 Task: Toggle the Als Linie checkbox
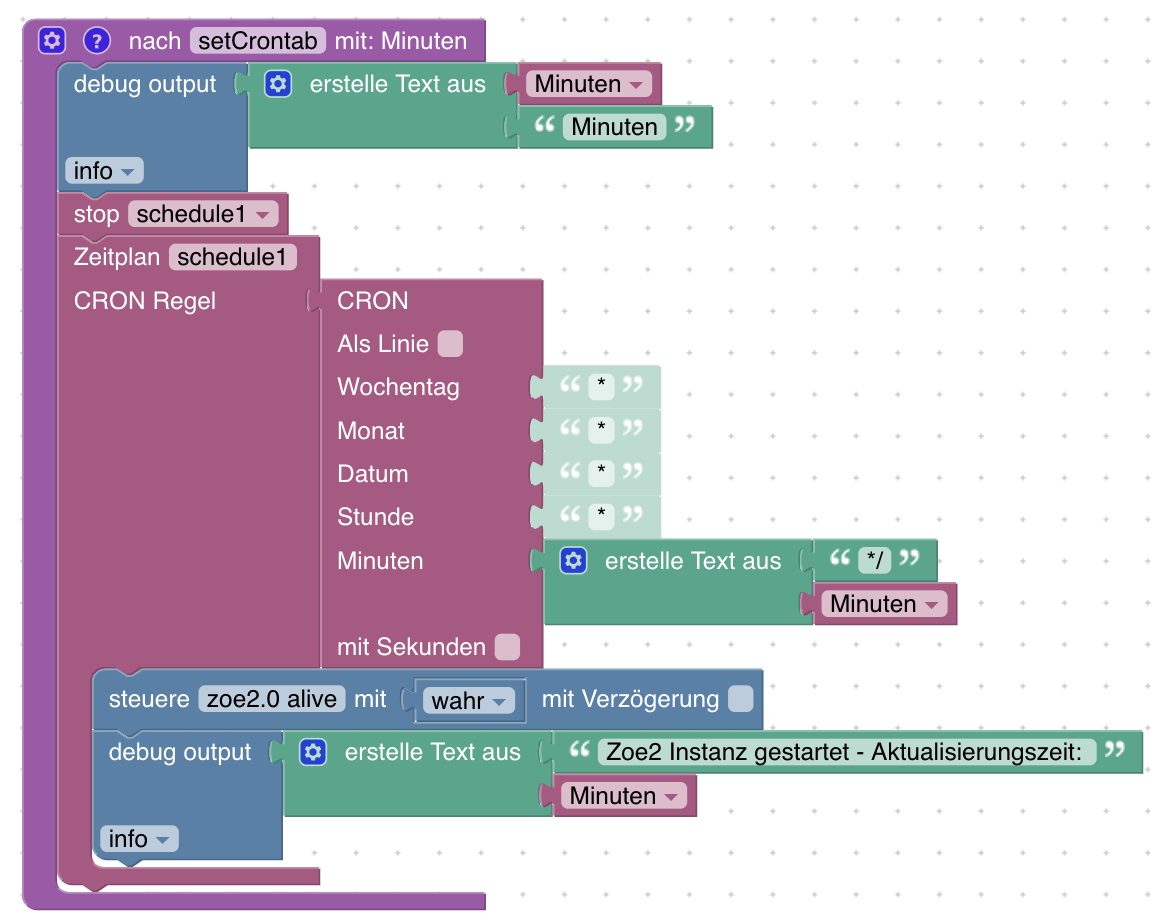coord(450,343)
